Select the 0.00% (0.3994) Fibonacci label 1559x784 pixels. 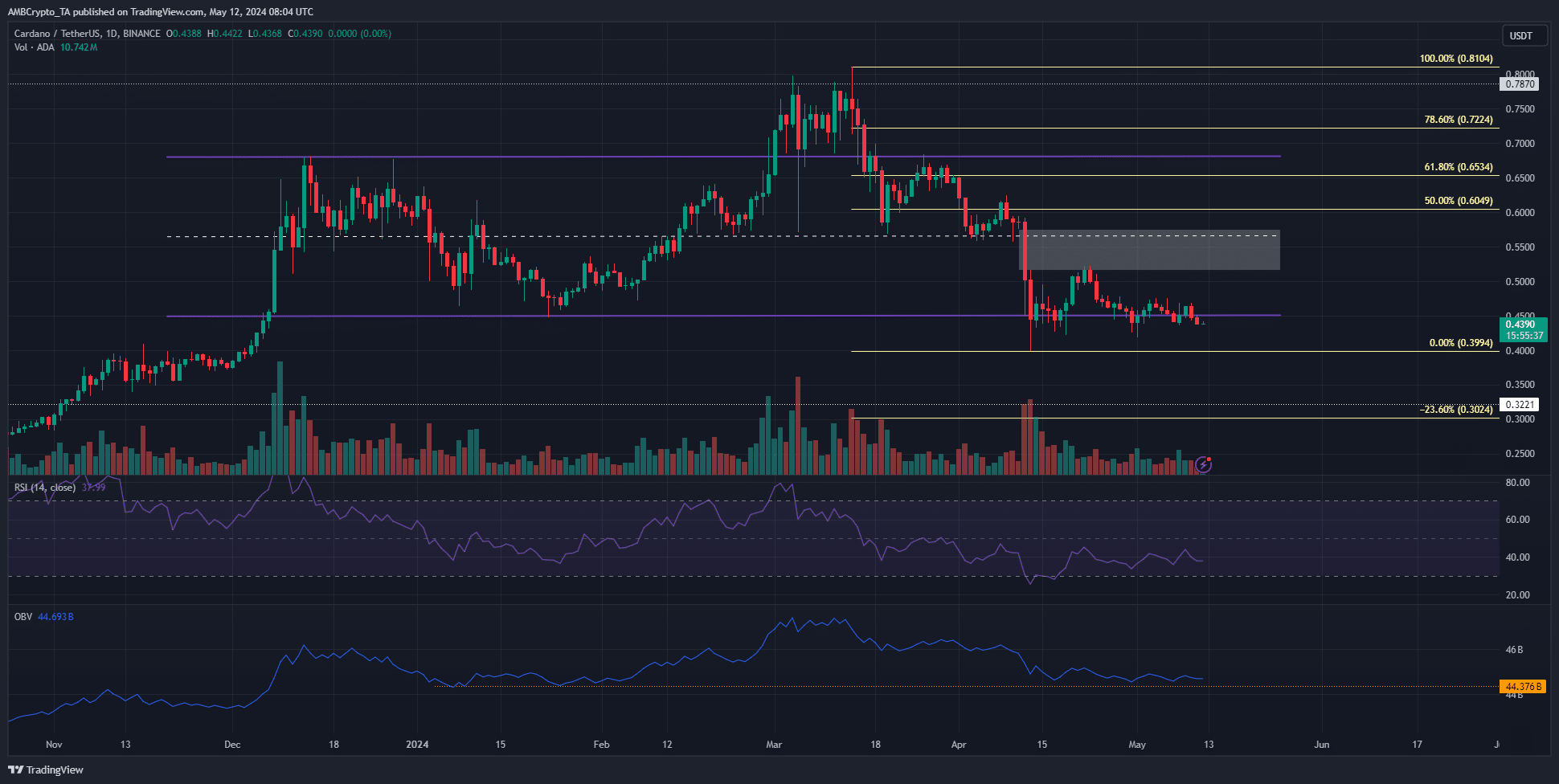point(1461,343)
